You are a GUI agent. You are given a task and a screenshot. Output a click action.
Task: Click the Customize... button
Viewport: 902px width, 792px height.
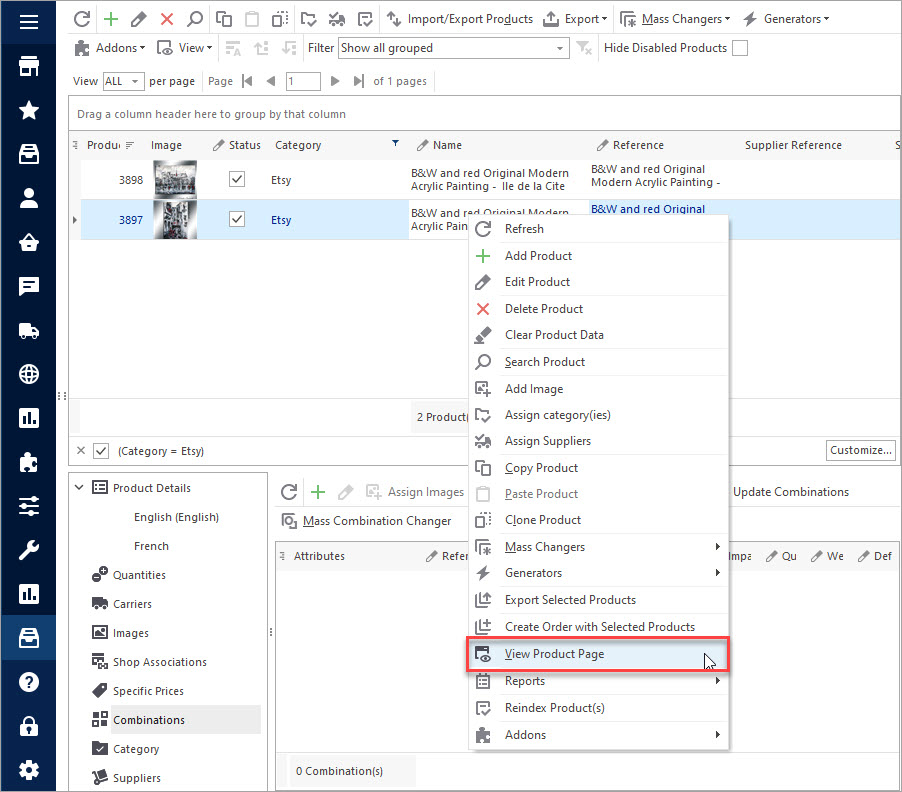point(861,450)
